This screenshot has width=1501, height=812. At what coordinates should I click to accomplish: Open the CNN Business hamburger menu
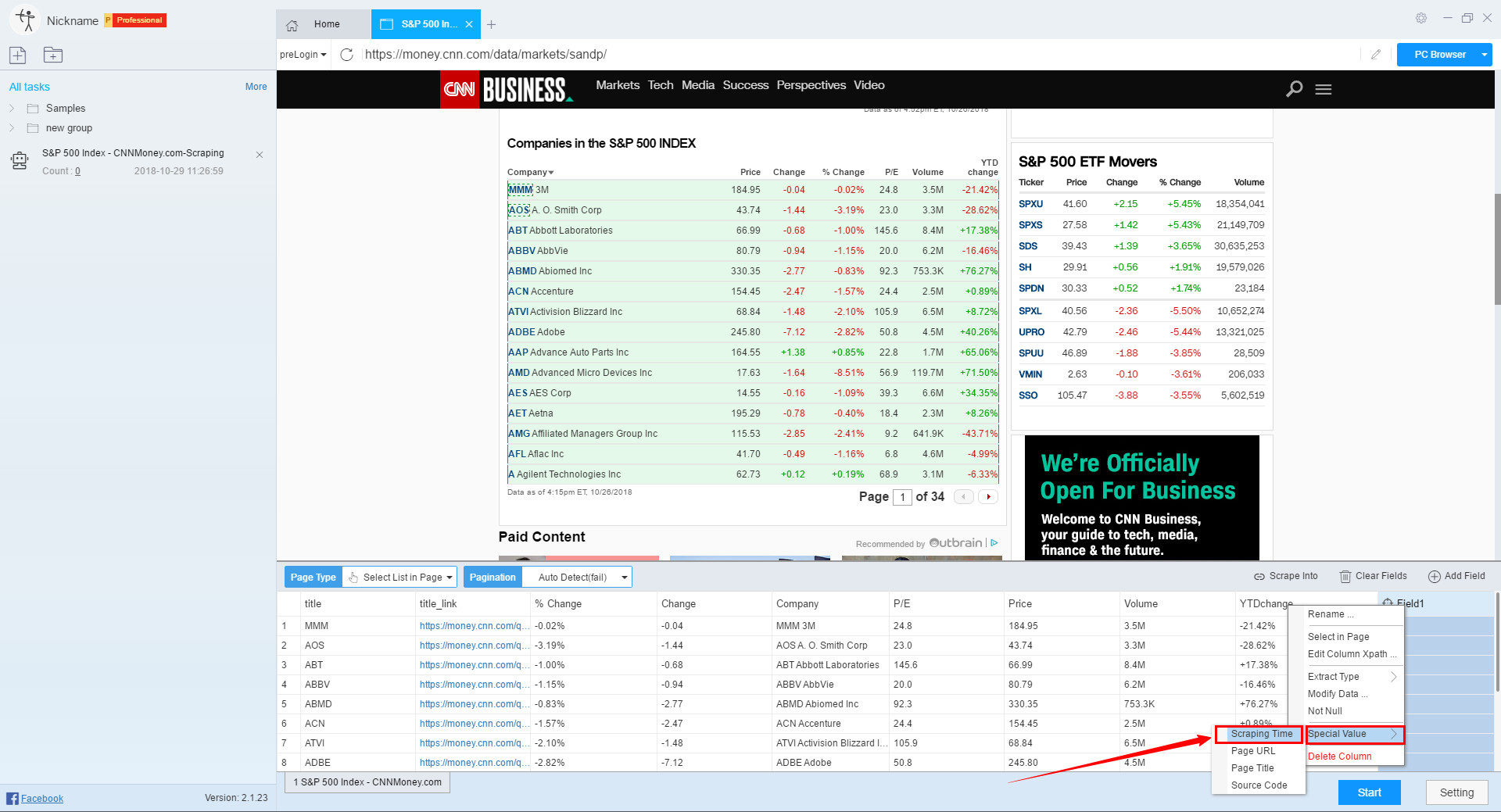(x=1324, y=89)
